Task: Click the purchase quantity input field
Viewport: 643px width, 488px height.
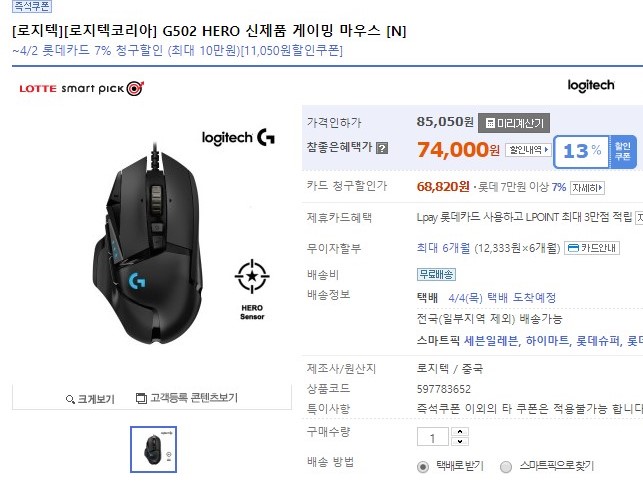Action: (x=433, y=437)
